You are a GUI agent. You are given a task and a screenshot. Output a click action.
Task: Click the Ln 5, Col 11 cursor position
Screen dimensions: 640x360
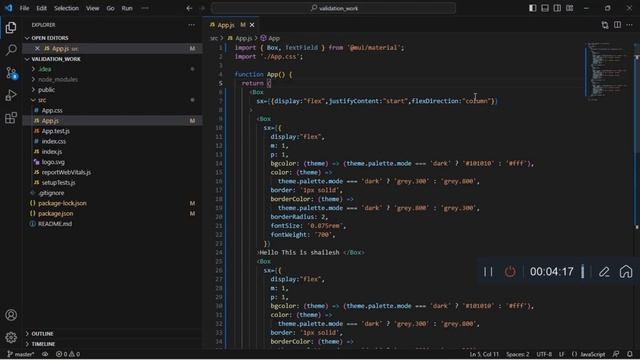point(484,354)
